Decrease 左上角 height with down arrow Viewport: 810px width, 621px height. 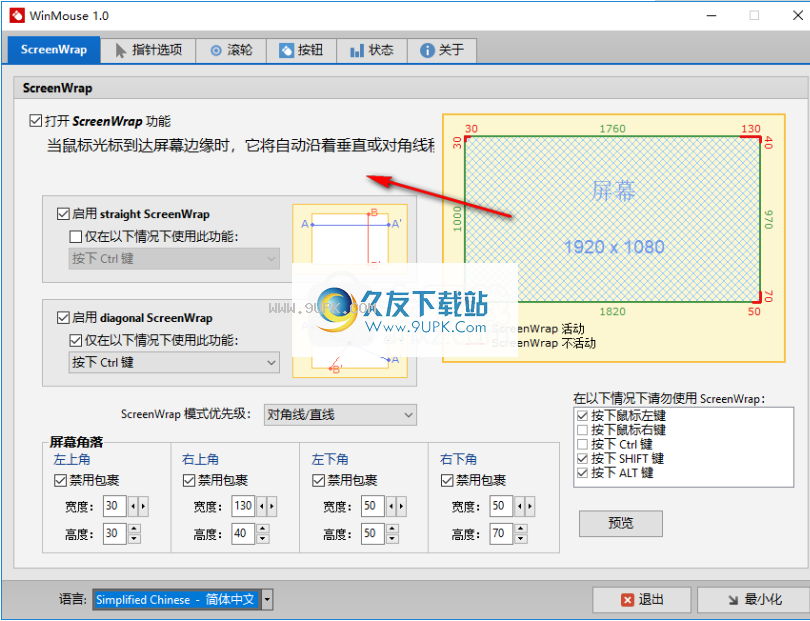134,539
